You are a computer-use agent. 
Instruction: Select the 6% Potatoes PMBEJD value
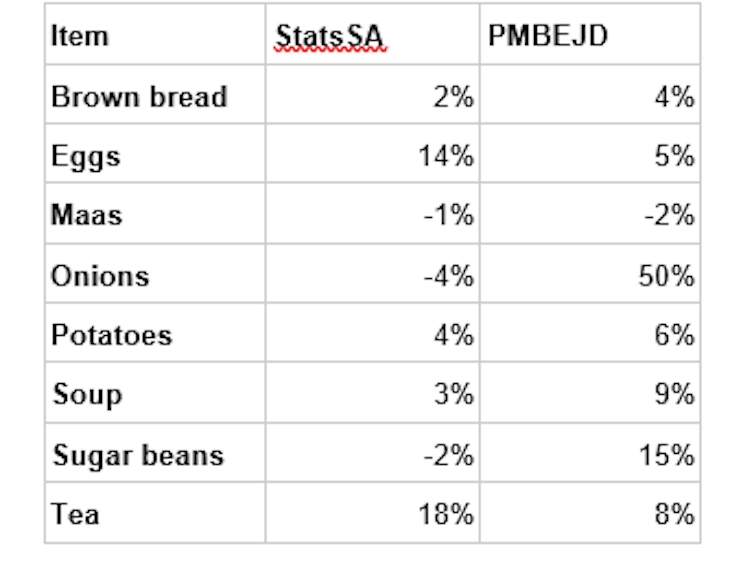[676, 335]
